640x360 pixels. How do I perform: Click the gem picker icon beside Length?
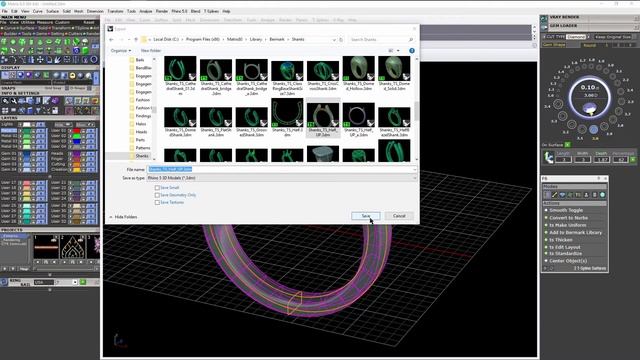(x=549, y=157)
